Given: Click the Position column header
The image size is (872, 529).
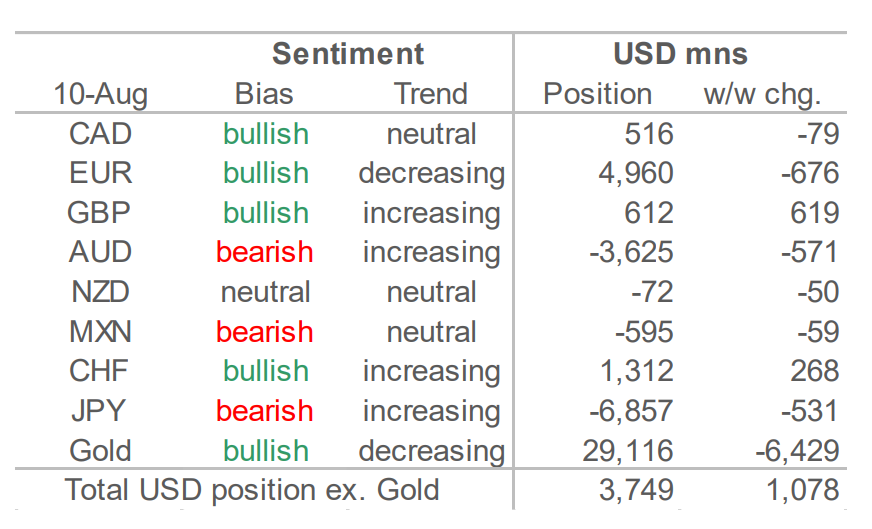Looking at the screenshot, I should pos(597,93).
